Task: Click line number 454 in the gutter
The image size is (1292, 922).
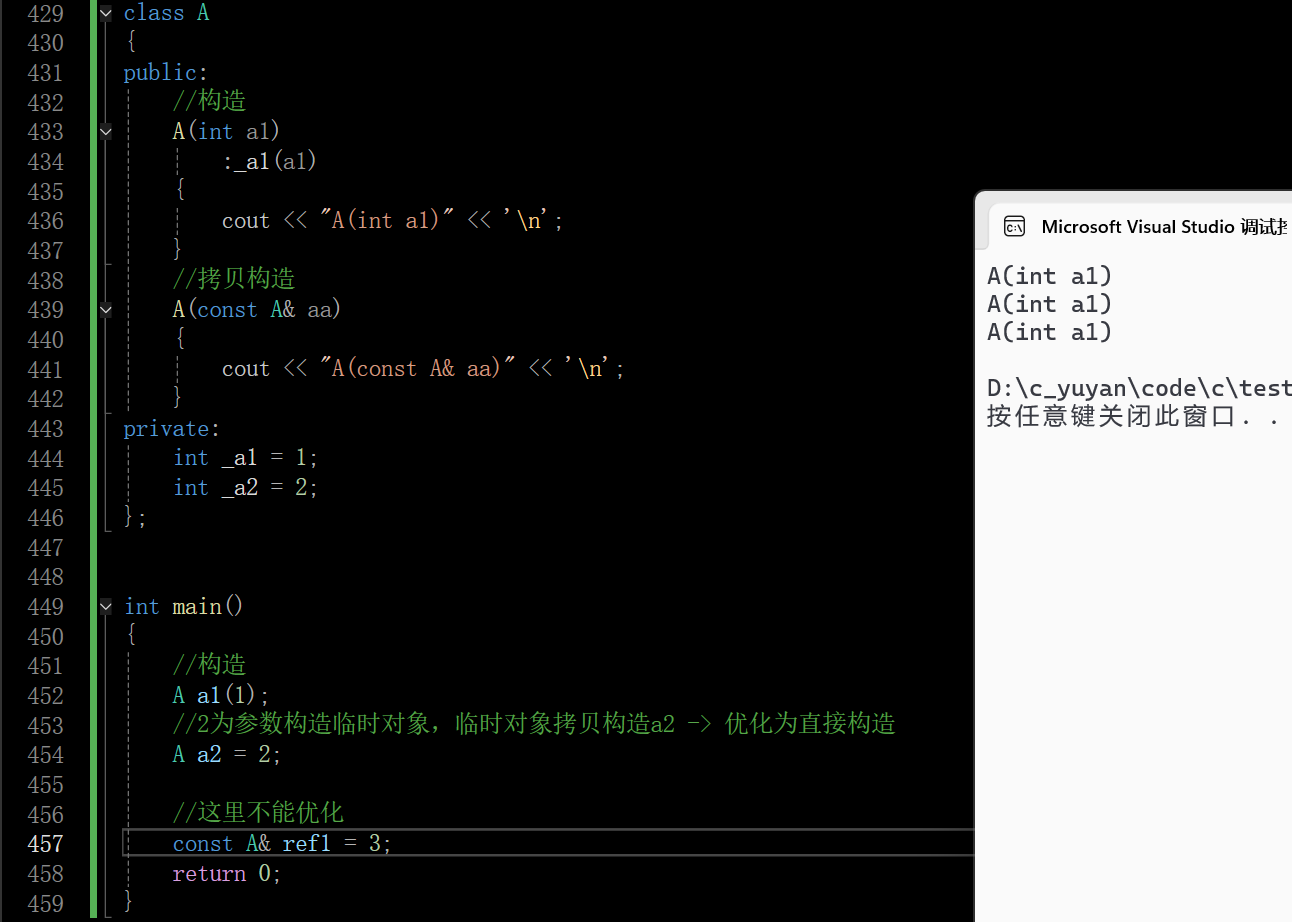Action: (45, 755)
